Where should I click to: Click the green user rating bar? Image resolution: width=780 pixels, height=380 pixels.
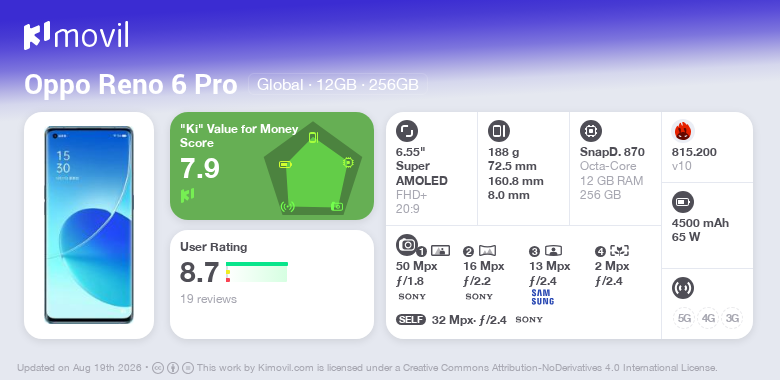257,264
